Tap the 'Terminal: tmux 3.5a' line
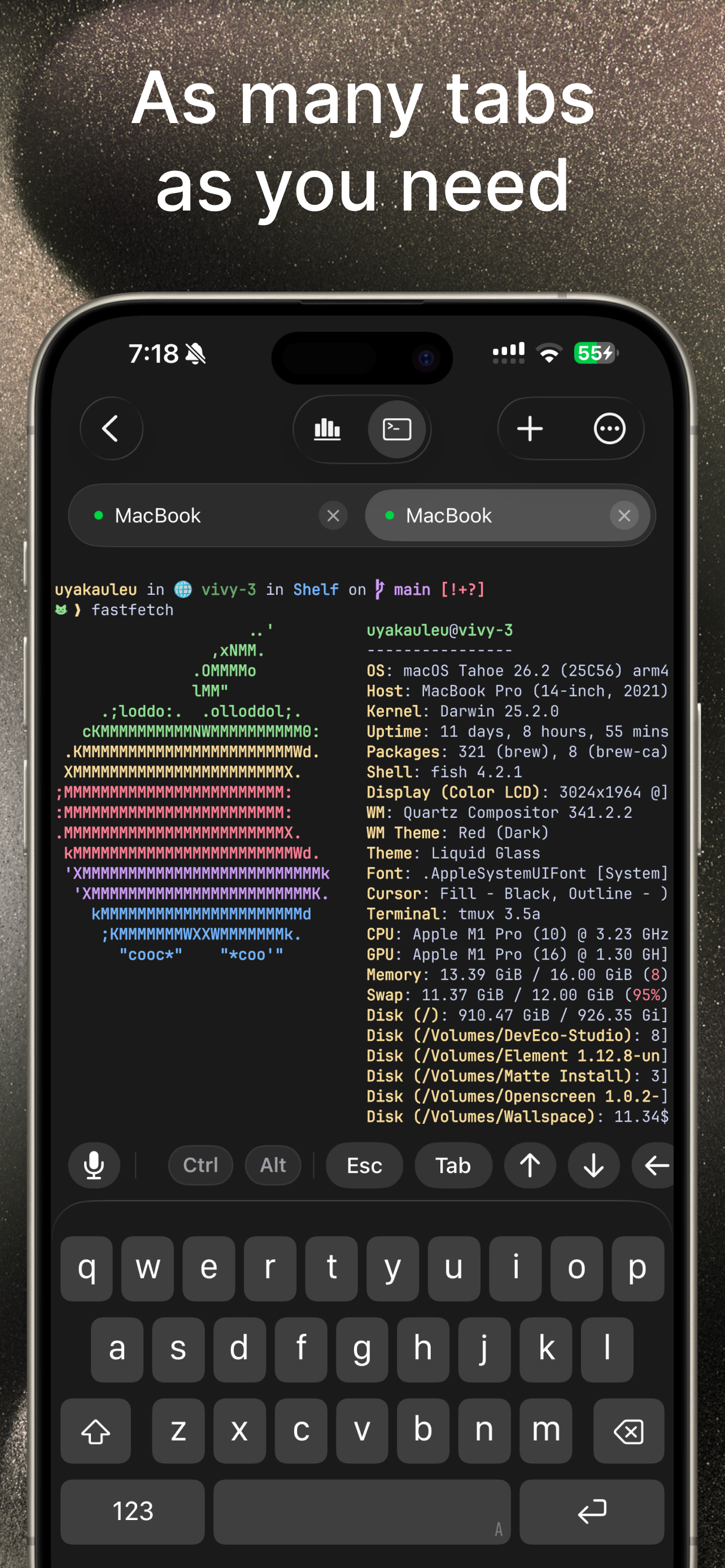 pyautogui.click(x=453, y=914)
